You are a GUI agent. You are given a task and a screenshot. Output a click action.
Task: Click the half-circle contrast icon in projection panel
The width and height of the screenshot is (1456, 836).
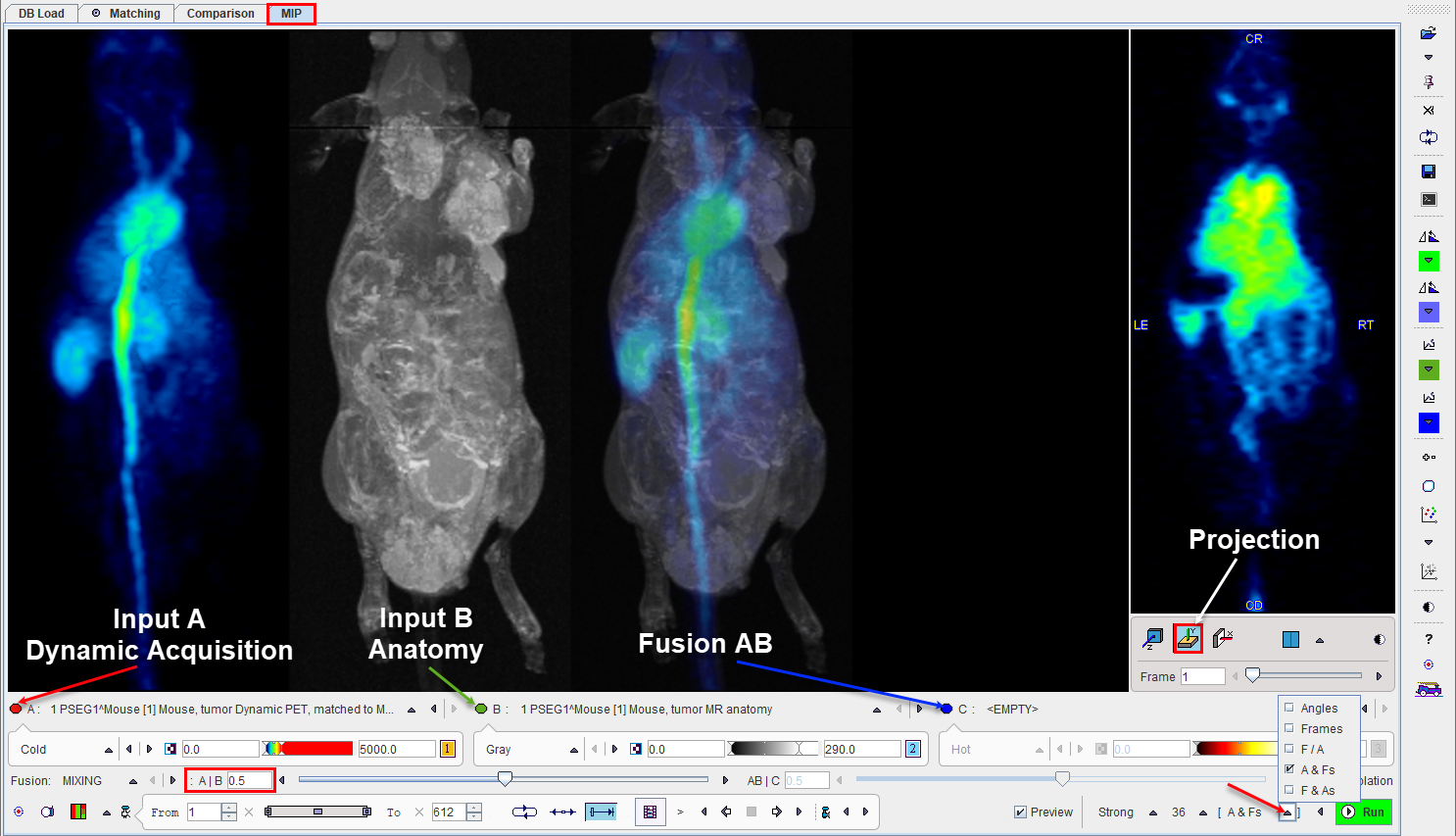pos(1379,640)
